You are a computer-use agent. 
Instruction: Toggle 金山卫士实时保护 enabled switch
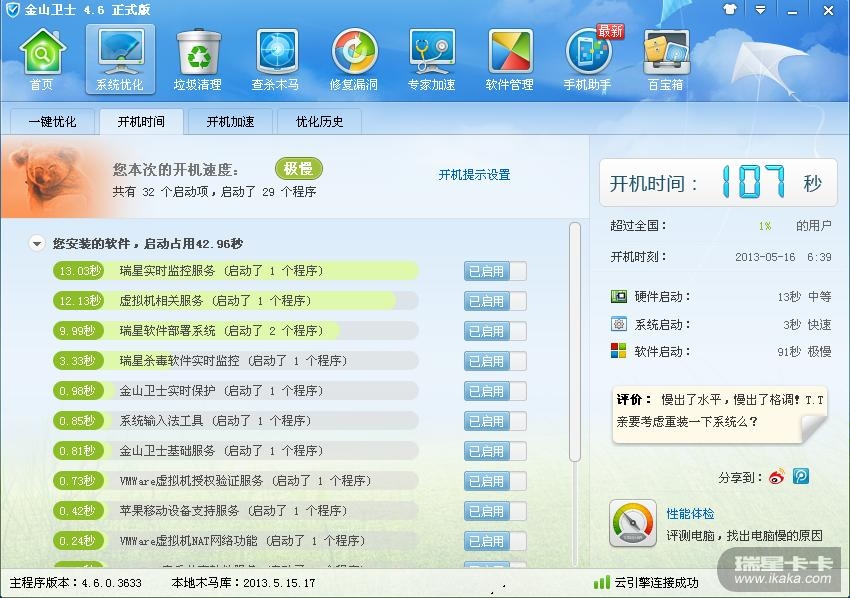[x=495, y=391]
